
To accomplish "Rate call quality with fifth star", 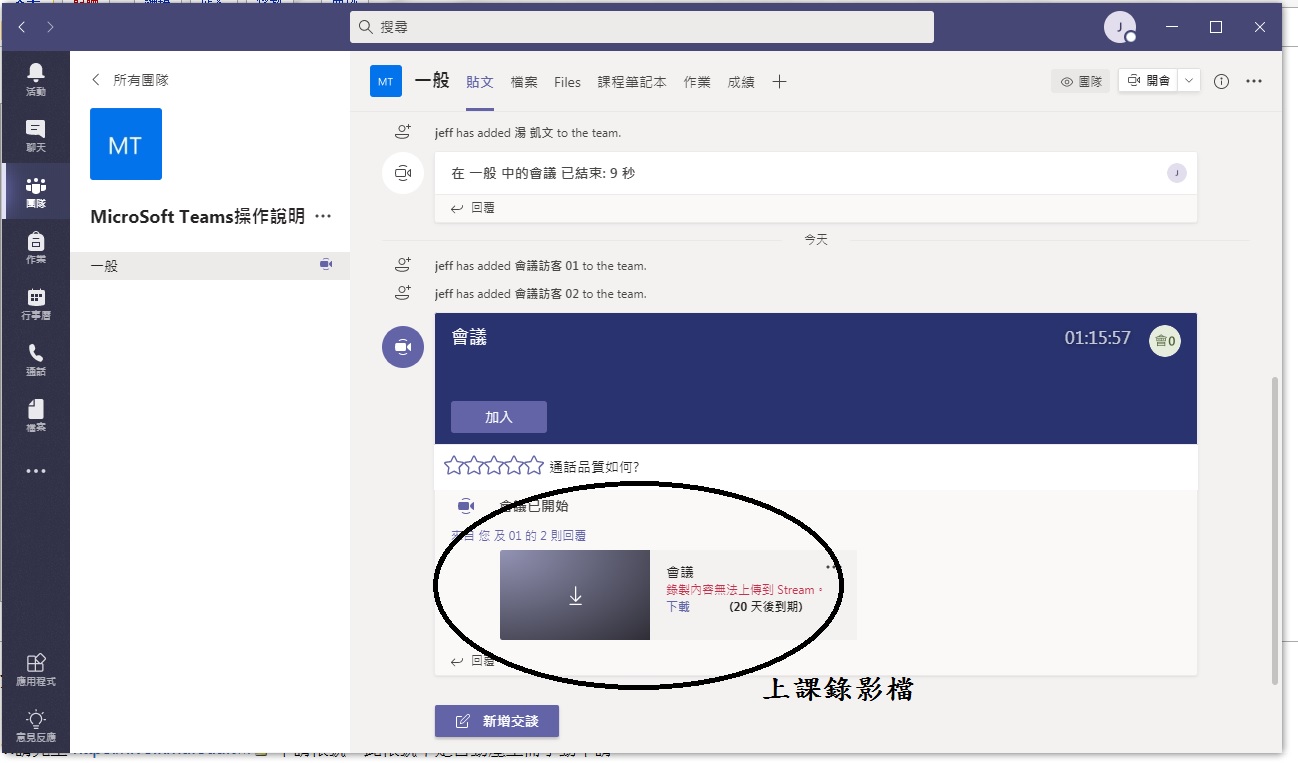I will (x=535, y=465).
